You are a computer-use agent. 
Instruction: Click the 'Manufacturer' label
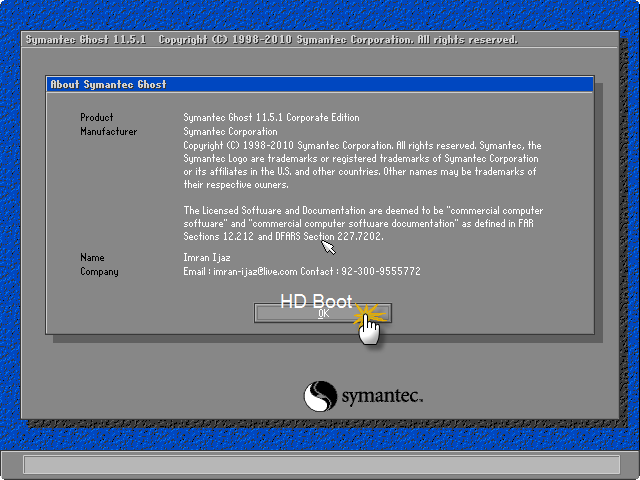[x=109, y=131]
